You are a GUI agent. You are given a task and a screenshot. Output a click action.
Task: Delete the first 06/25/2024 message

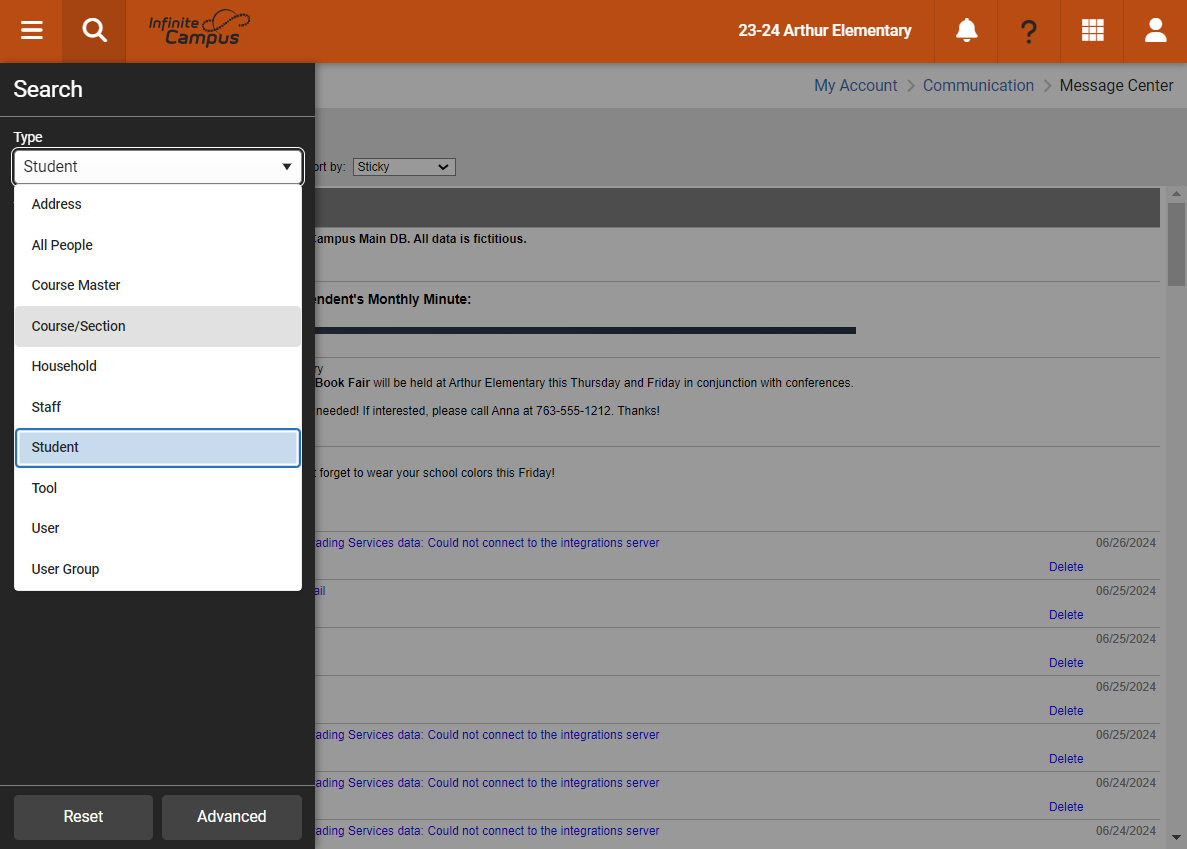(x=1066, y=615)
